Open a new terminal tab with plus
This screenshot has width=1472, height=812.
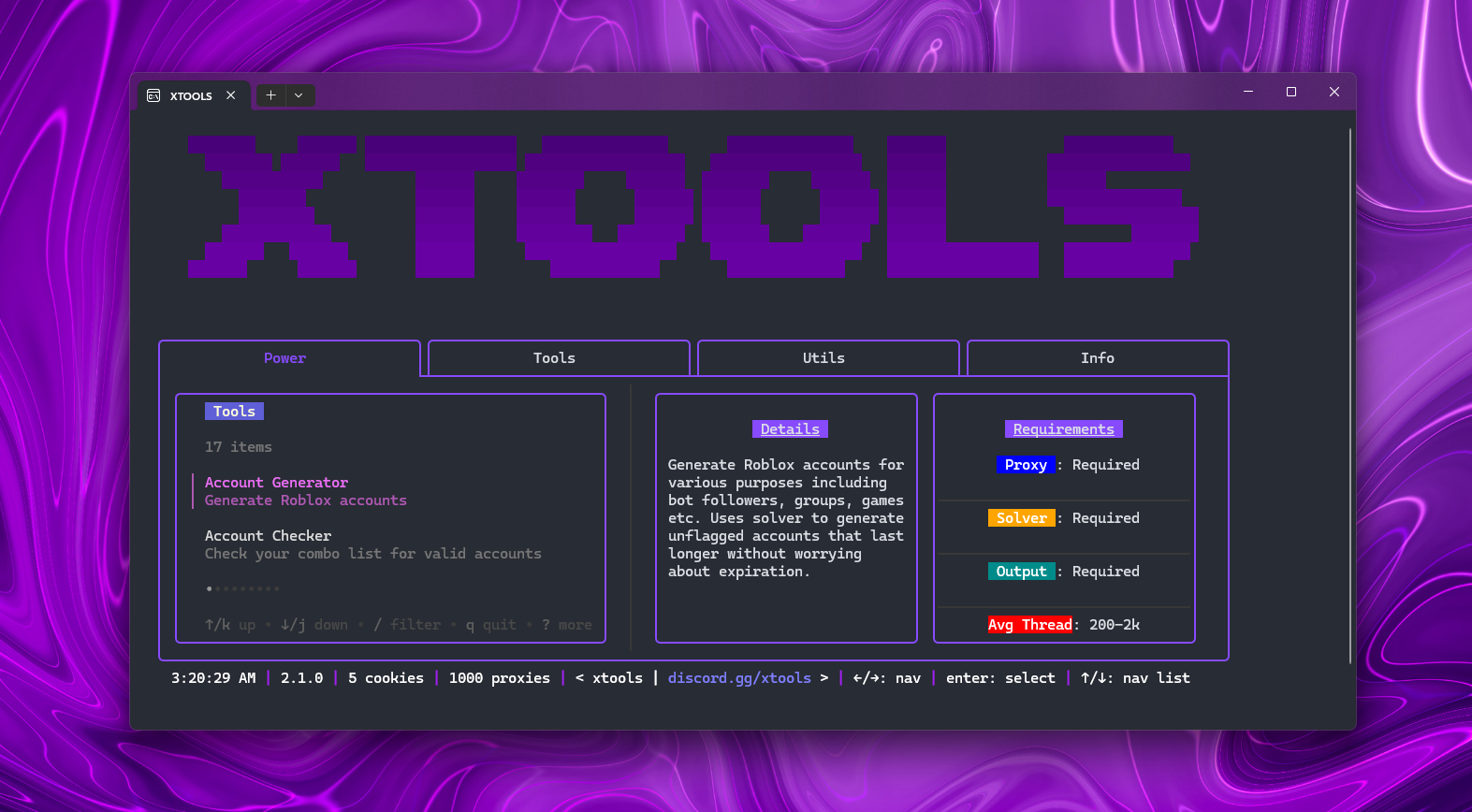(x=270, y=95)
